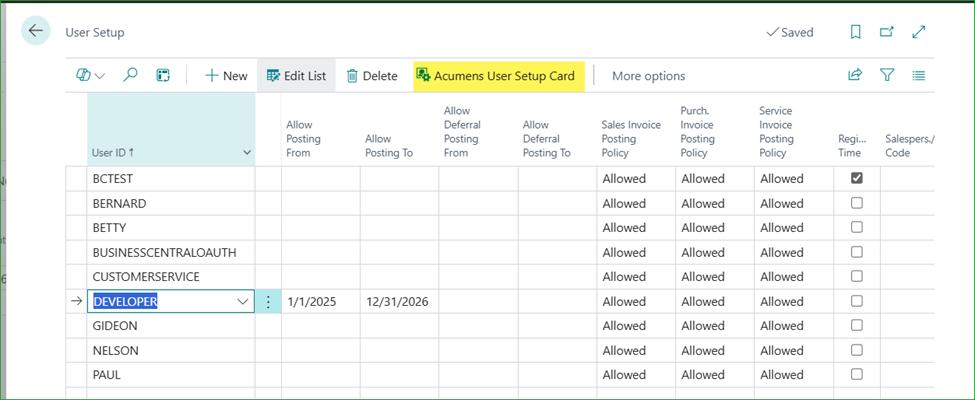Click the search magnifier icon
This screenshot has width=975, height=400.
pos(130,75)
